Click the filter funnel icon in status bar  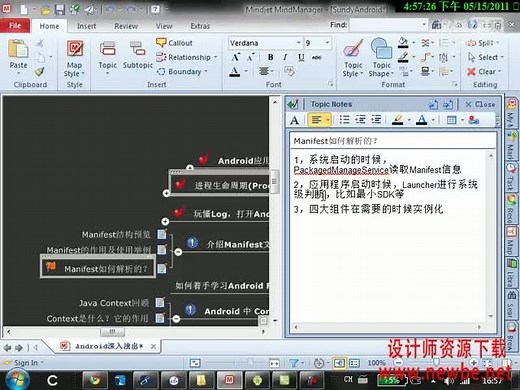293,363
